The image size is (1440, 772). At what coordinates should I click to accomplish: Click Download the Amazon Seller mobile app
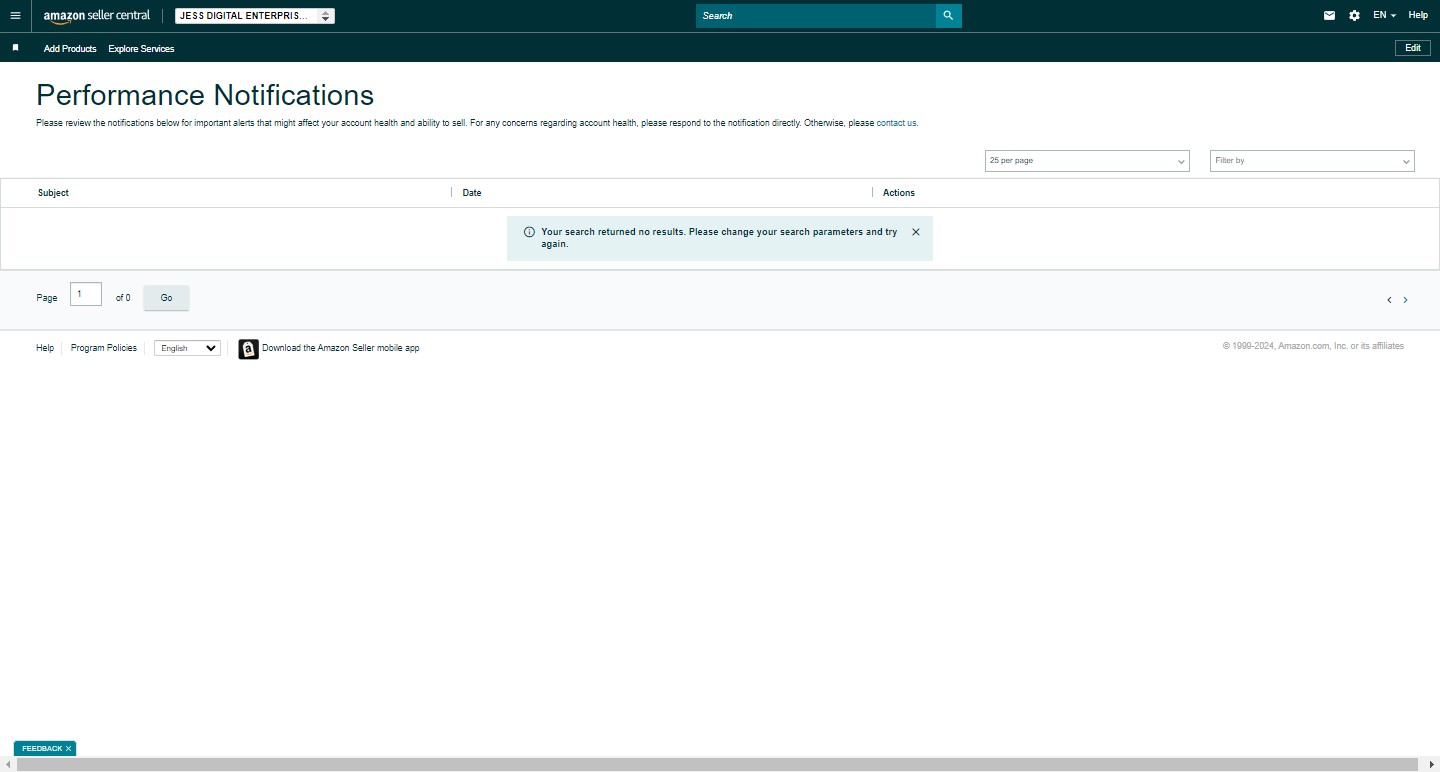point(341,348)
